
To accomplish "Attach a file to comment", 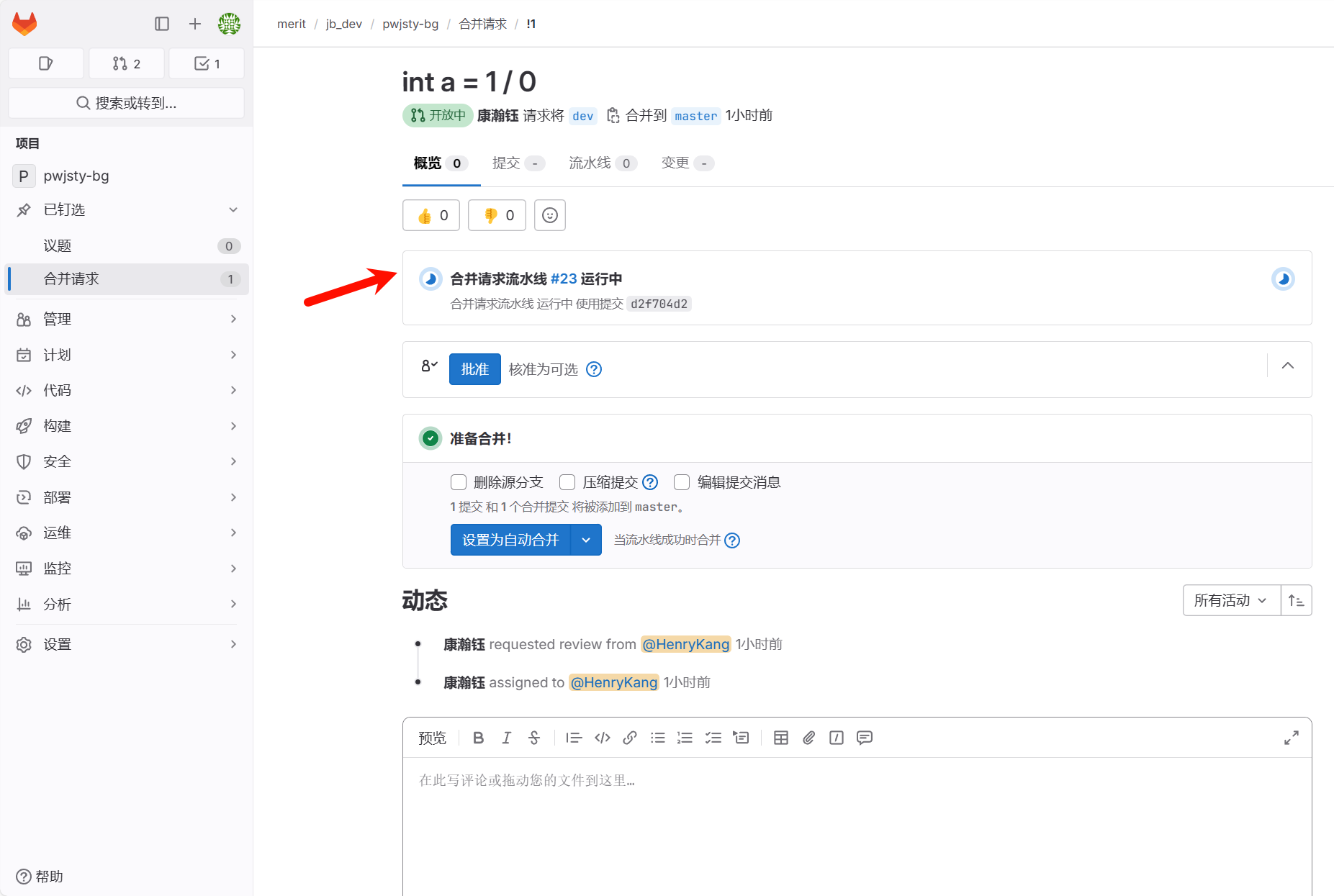I will tap(808, 738).
